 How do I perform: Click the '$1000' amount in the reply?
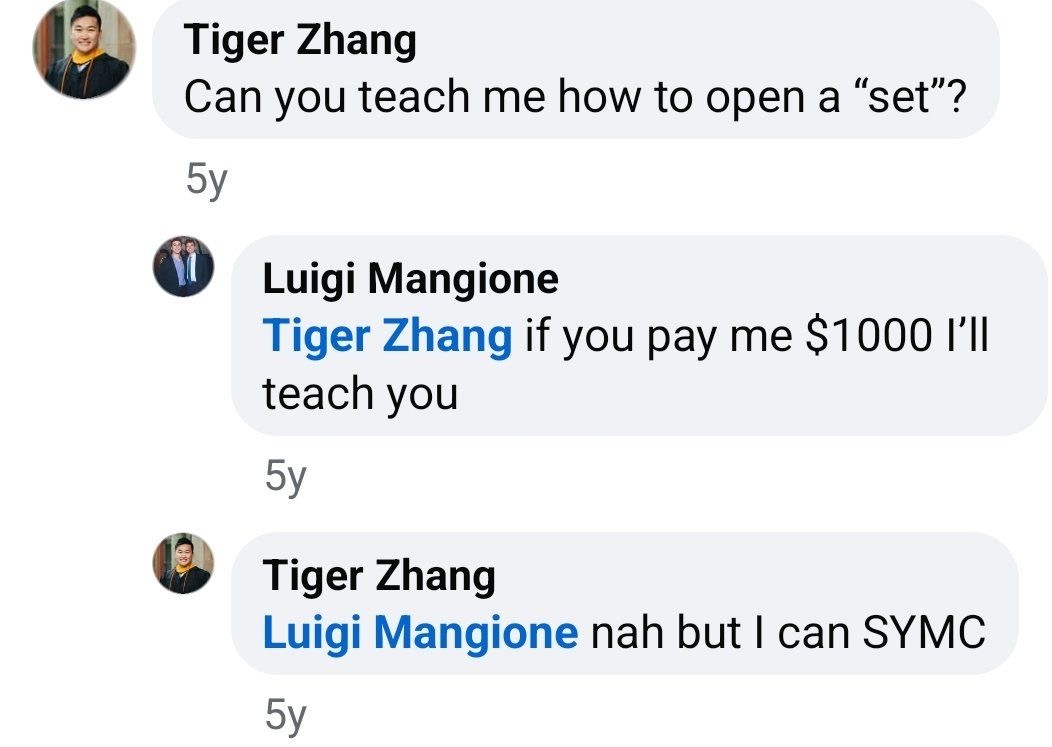(x=868, y=335)
